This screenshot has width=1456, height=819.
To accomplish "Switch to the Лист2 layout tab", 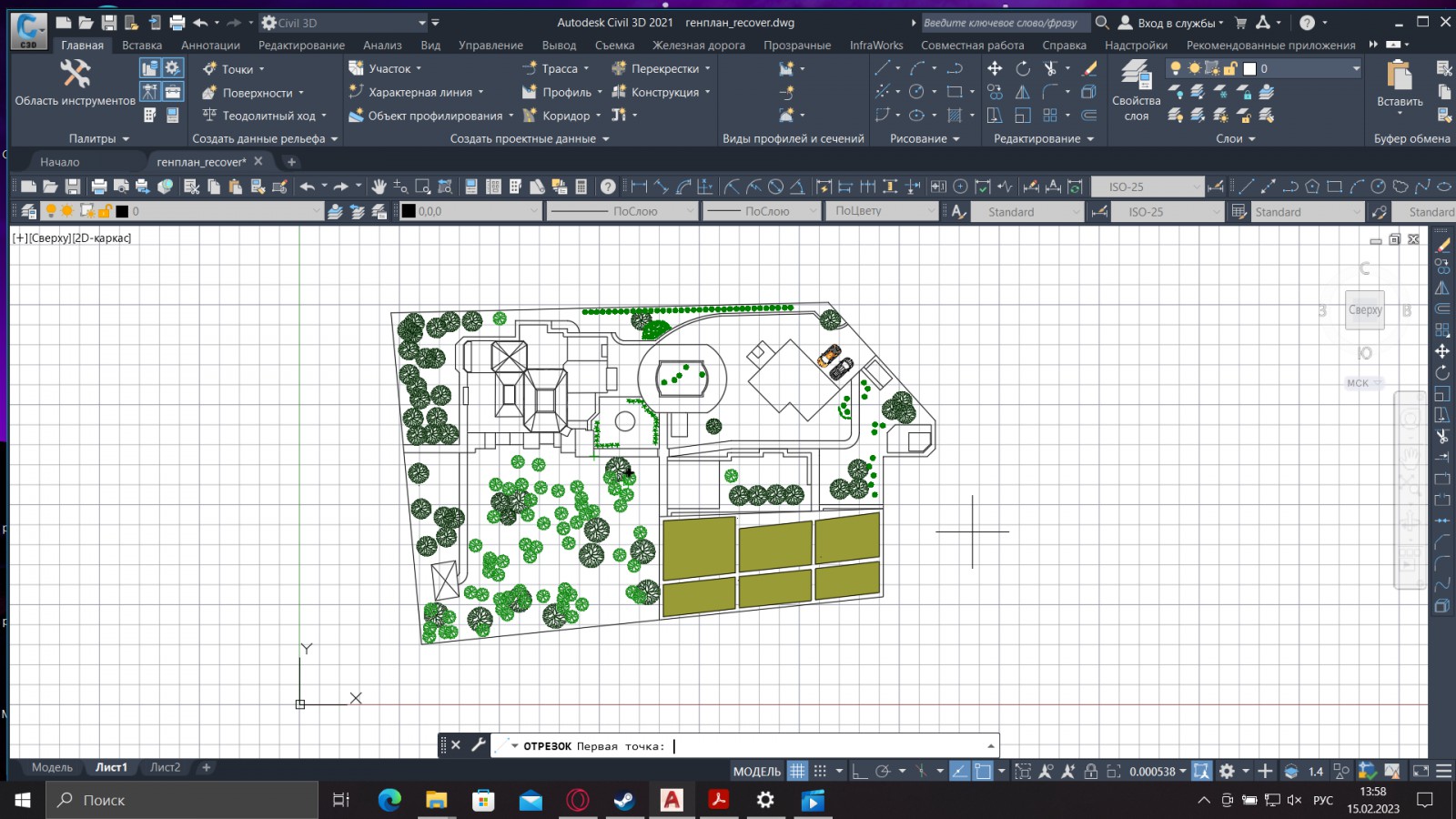I will coord(165,767).
